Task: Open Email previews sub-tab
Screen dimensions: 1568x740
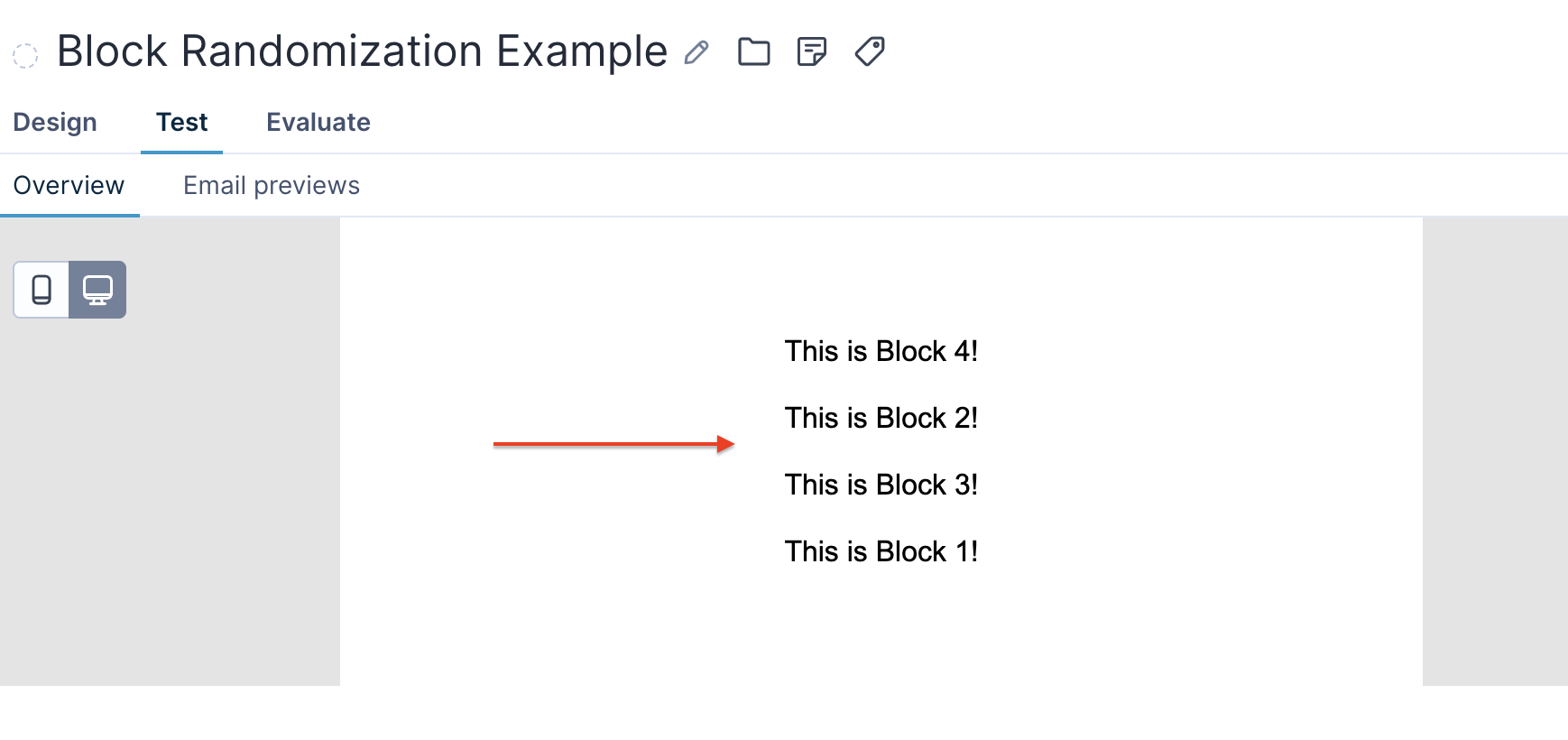Action: (272, 185)
